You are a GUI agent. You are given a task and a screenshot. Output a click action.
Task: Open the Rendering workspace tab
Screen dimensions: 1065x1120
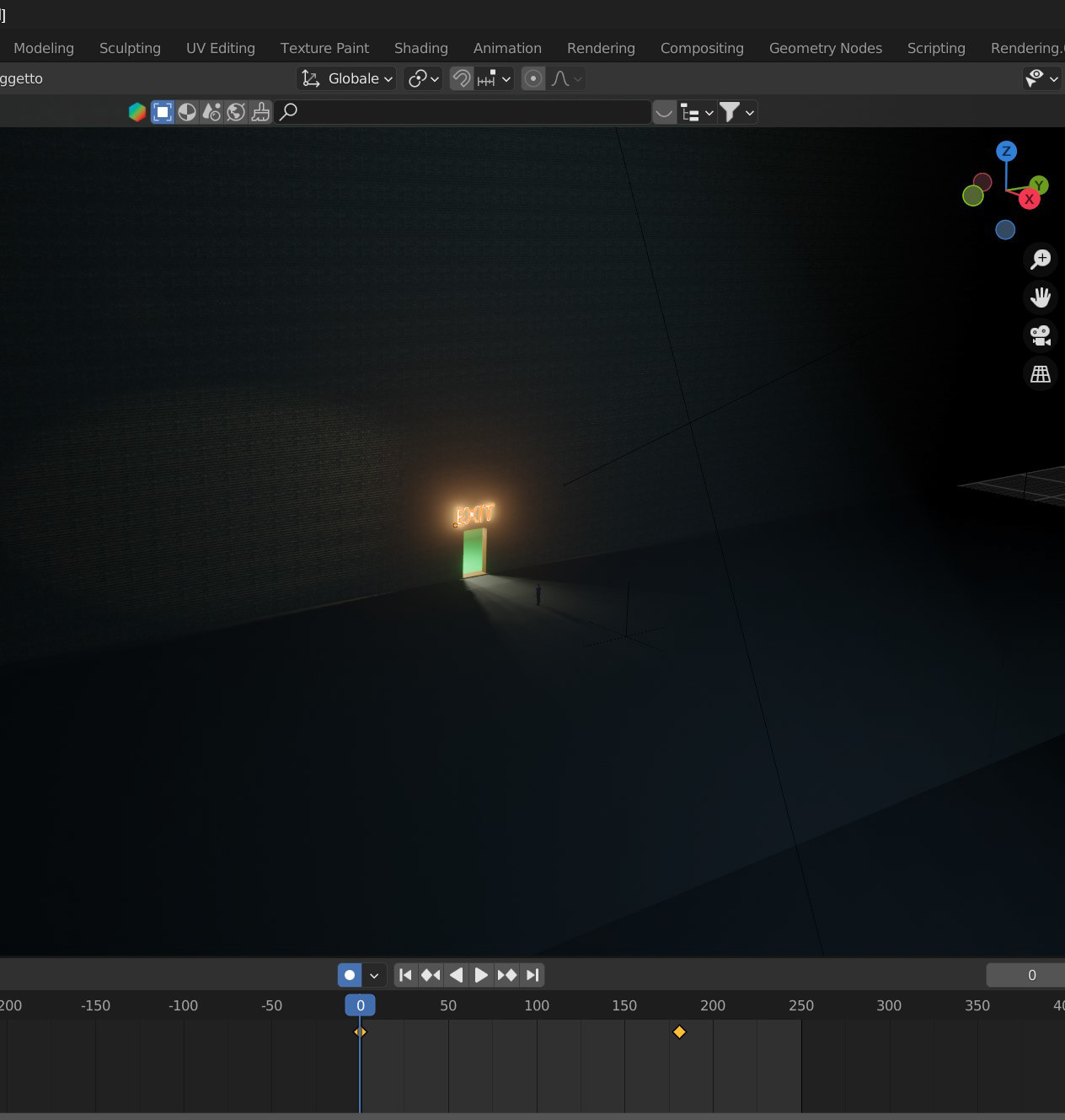click(601, 48)
